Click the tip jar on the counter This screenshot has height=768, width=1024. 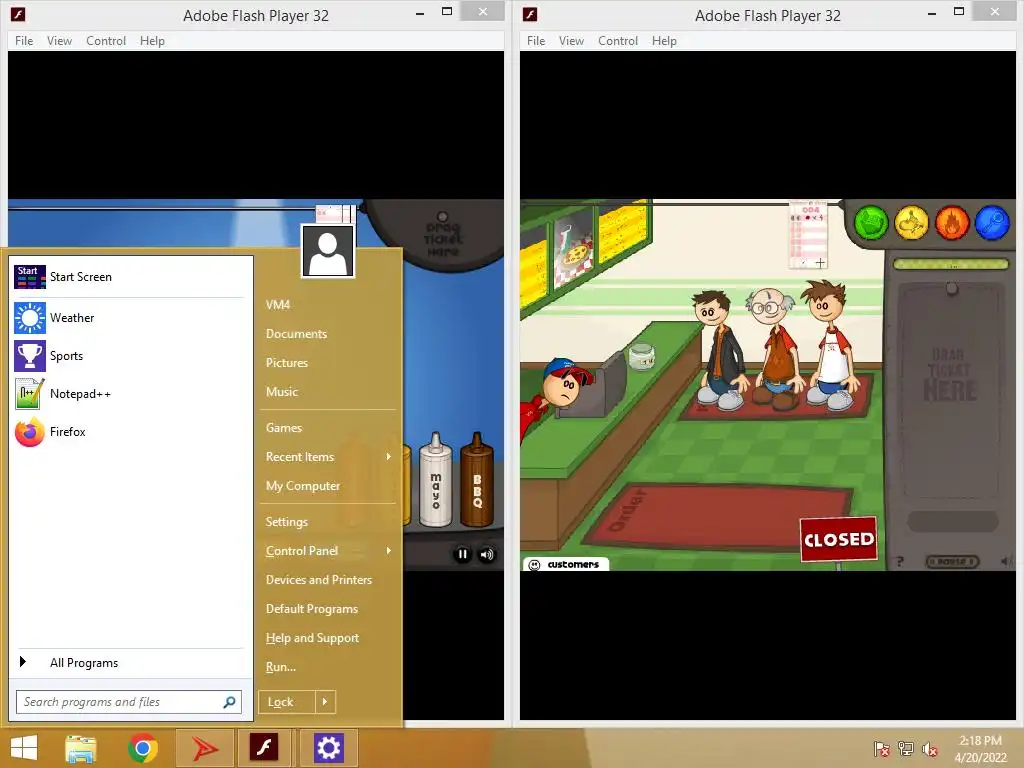pyautogui.click(x=641, y=357)
